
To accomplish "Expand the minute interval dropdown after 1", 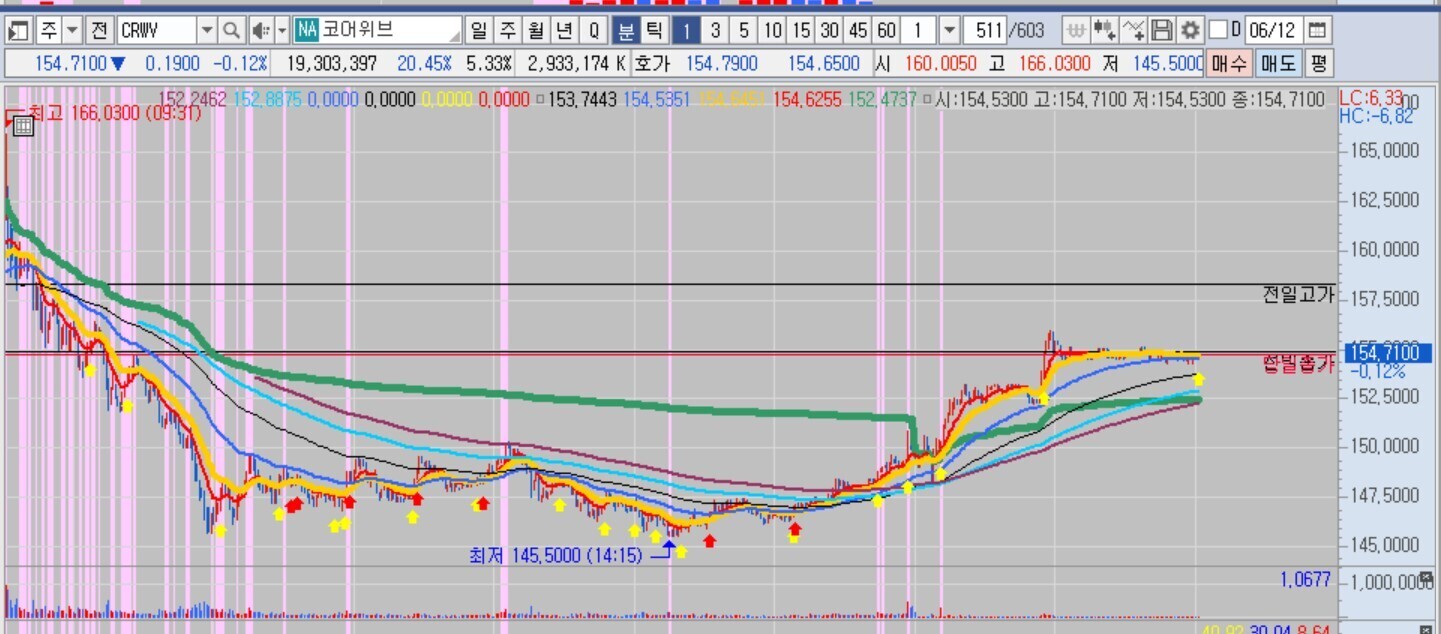I will point(949,30).
